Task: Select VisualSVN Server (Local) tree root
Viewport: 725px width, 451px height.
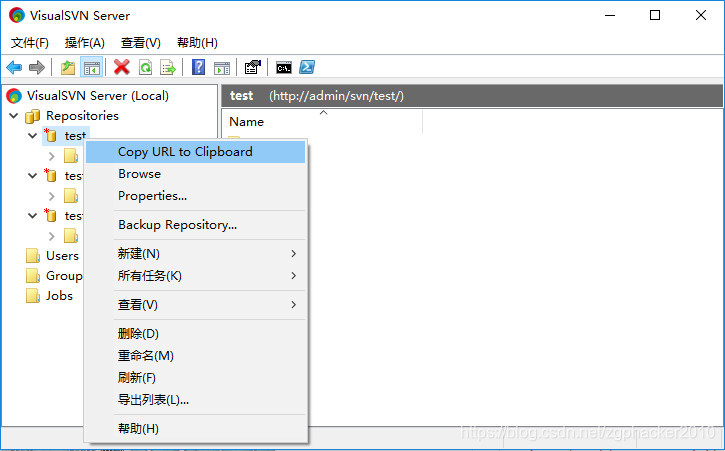Action: [98, 96]
